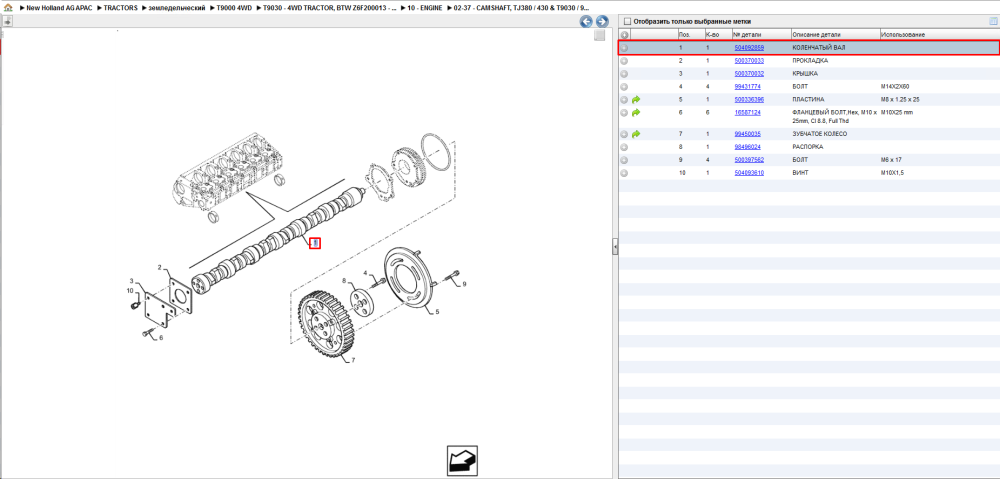Click callout 9 beside the right bolt

tap(464, 284)
